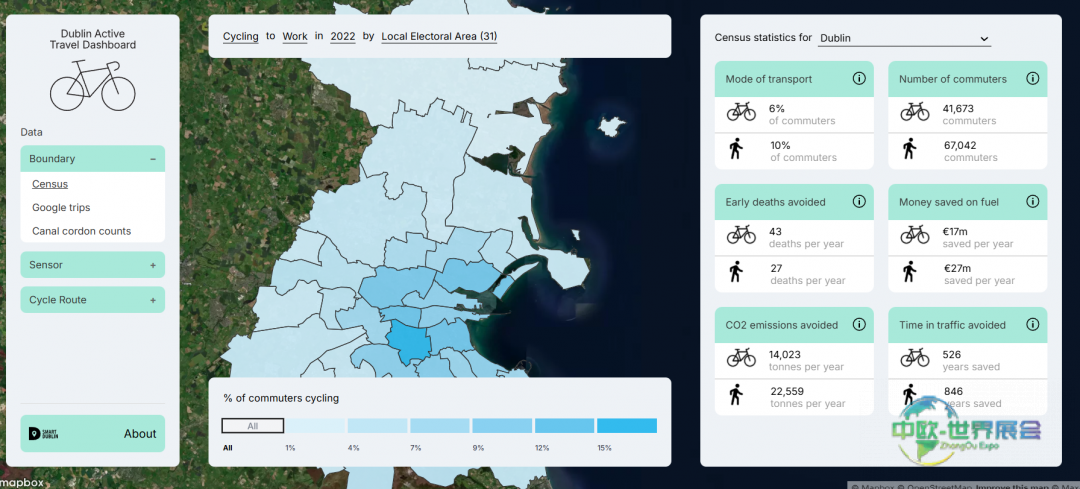Click bicycle icon beside 41,673 commuters
Screen dimensions: 1080x489
point(915,113)
